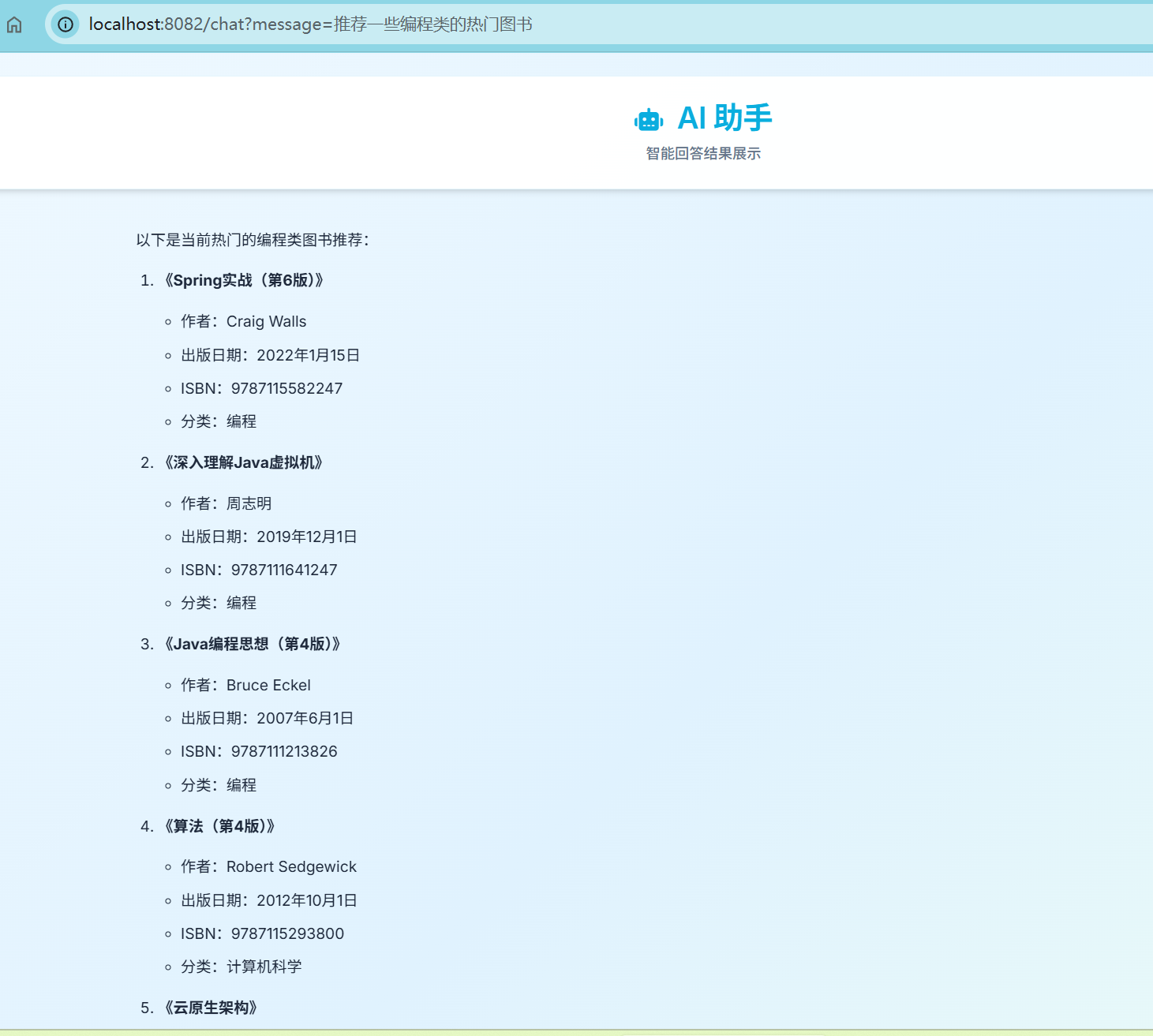Click publish date 2012年10月1日
This screenshot has width=1153, height=1036.
[x=268, y=900]
